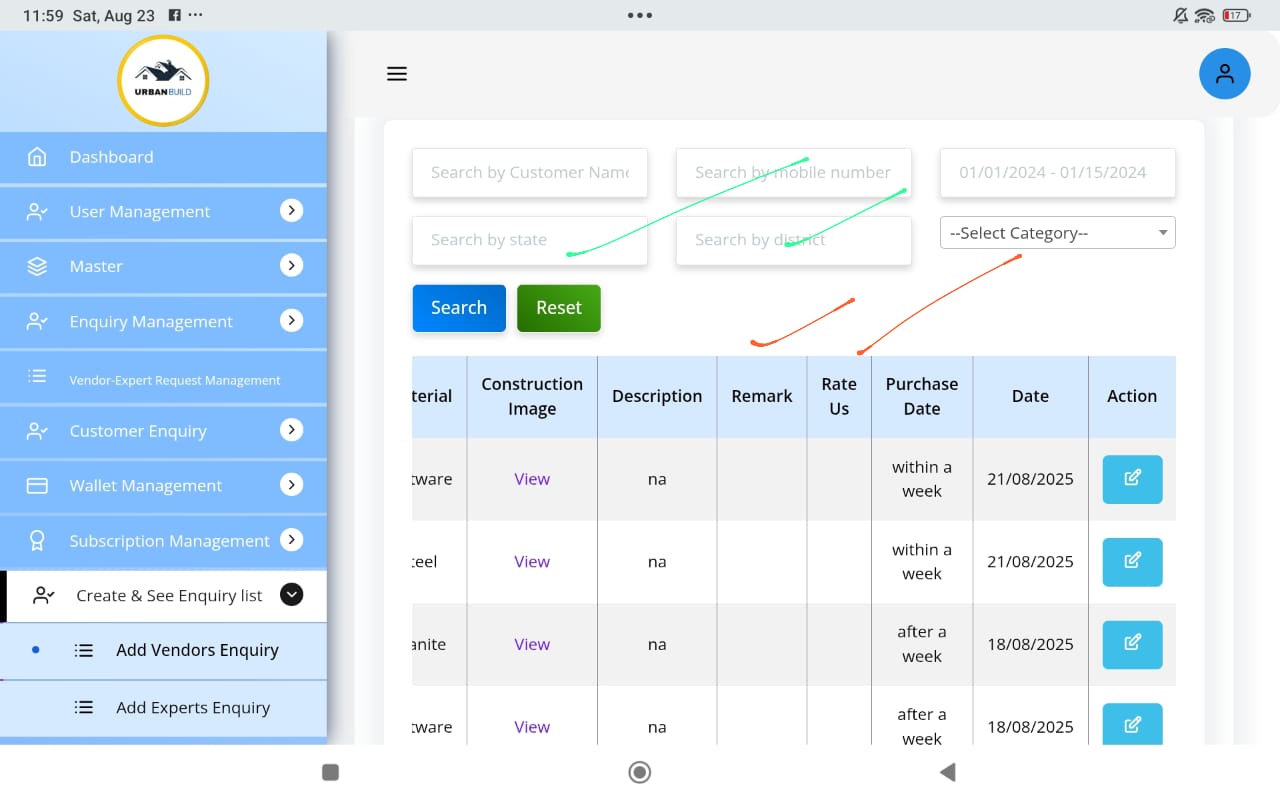The height and width of the screenshot is (800, 1280).
Task: Click the date range input field
Action: (1057, 173)
